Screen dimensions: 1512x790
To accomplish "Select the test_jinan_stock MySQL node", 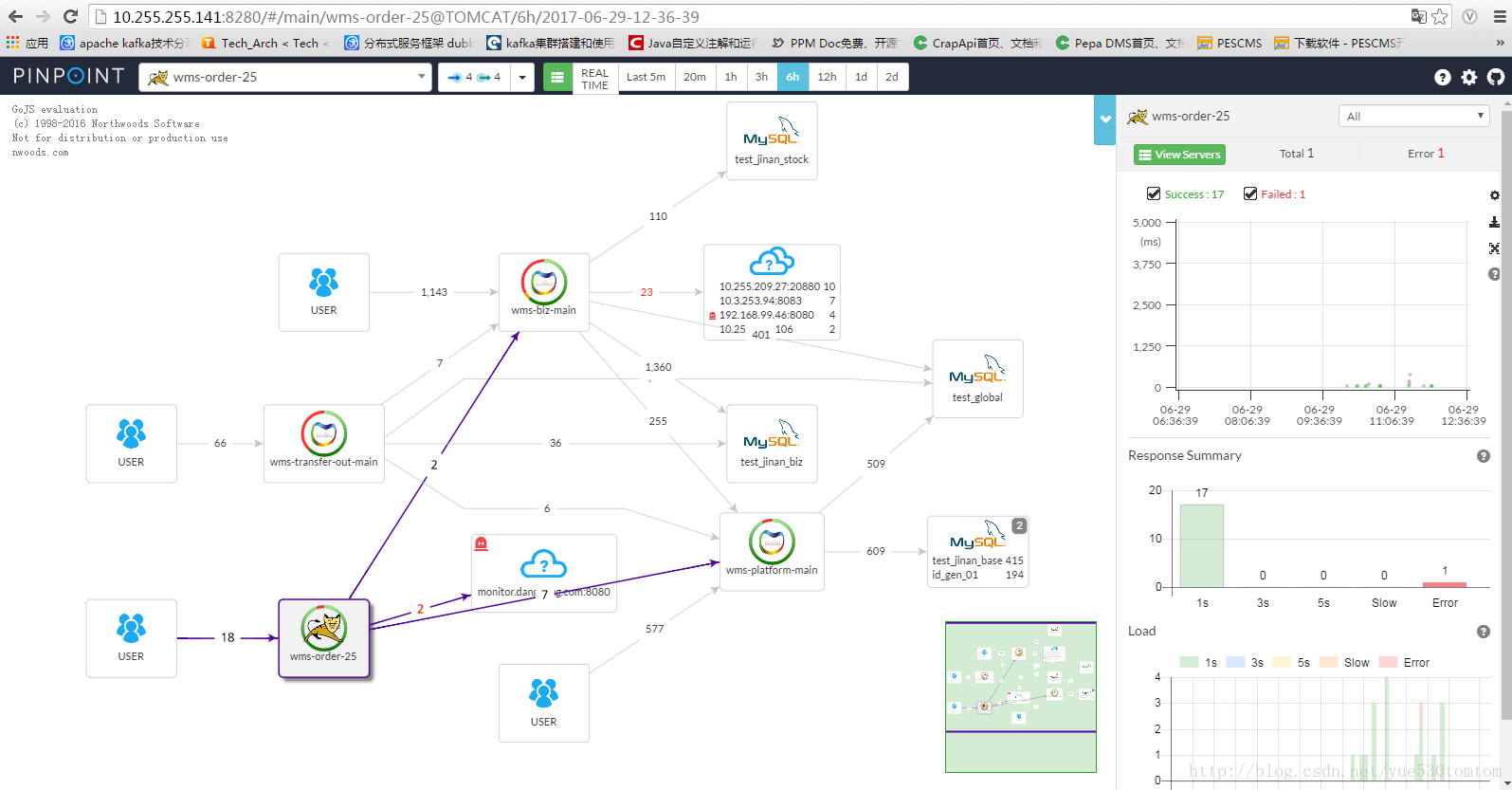I will coord(772,140).
